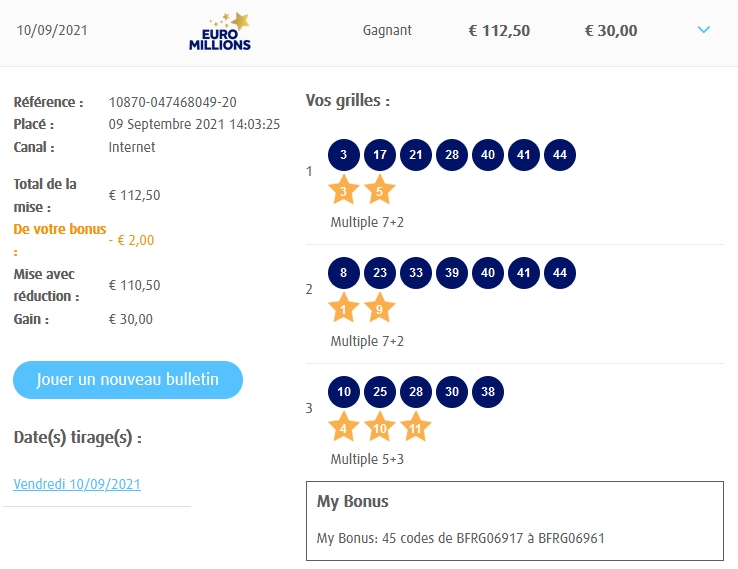
Task: Click star number 4 in grid 3
Action: point(344,427)
